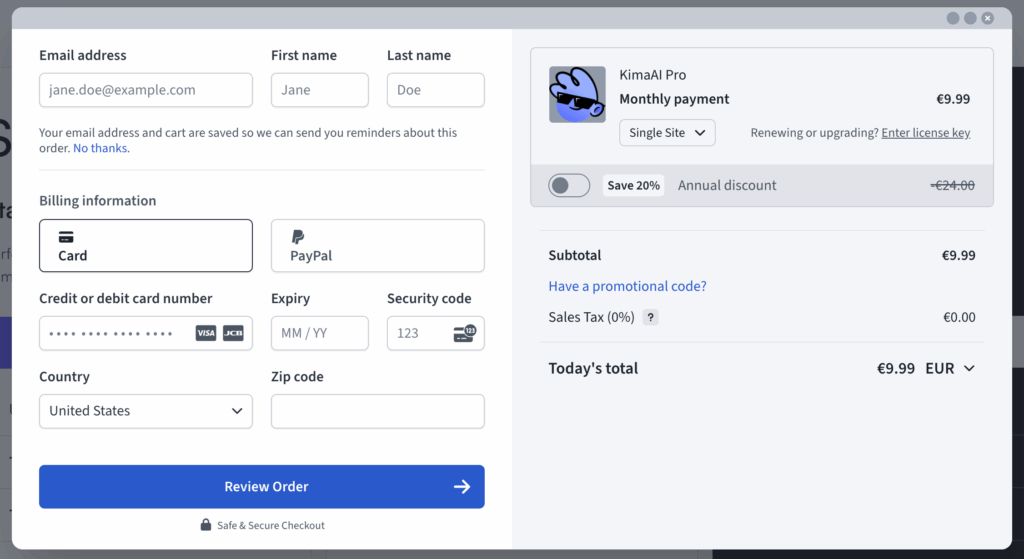Select the Card payment method
Image resolution: width=1024 pixels, height=559 pixels.
(146, 246)
